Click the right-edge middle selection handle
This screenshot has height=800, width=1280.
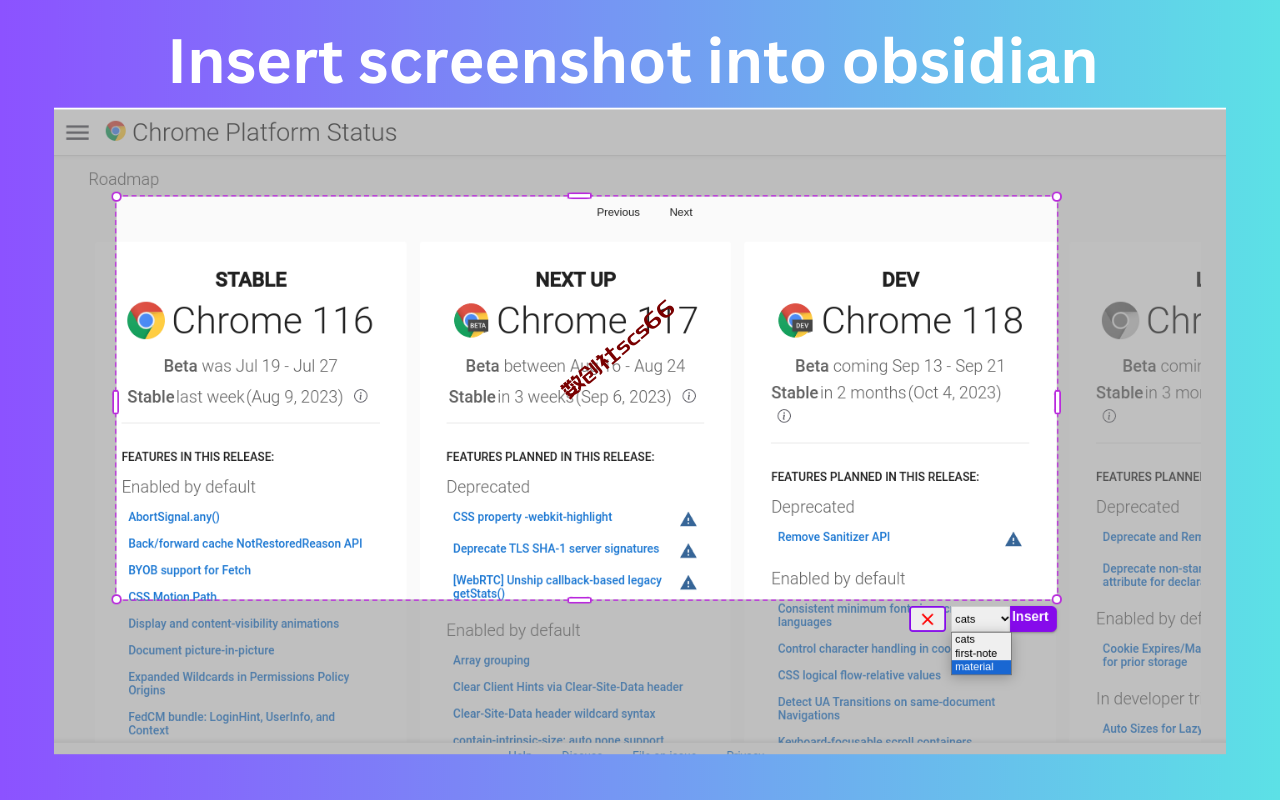tap(1057, 402)
